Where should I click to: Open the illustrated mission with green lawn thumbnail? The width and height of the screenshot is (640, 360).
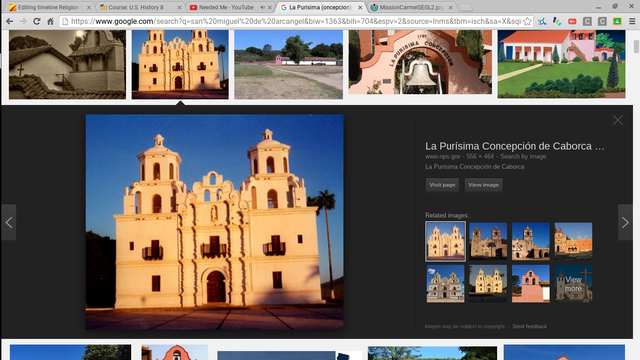click(x=561, y=64)
